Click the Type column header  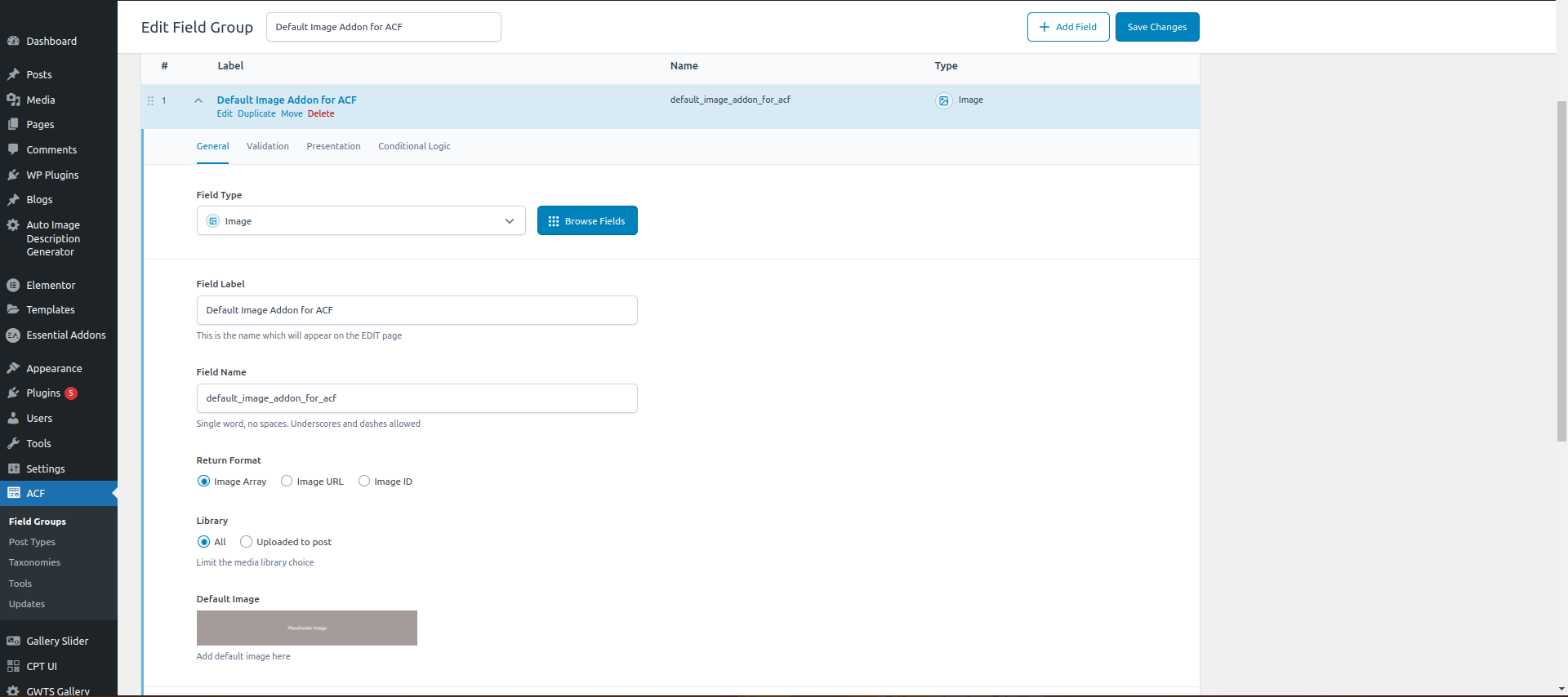pyautogui.click(x=947, y=66)
